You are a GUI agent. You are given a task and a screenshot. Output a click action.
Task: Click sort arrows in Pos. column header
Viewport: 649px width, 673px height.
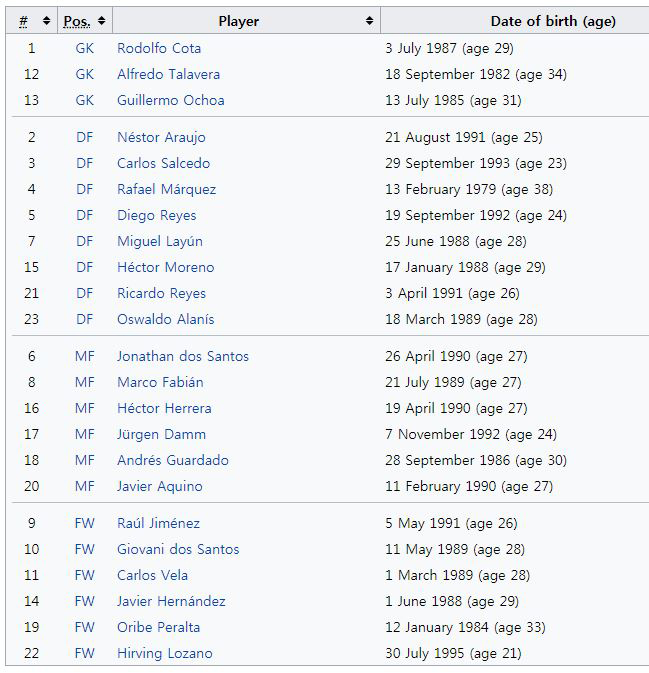tap(102, 21)
